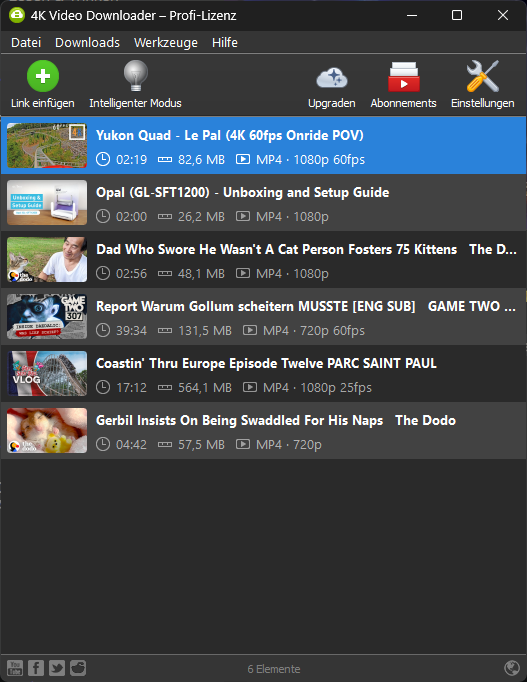Select Opal (GL-SFT1200) Unboxing title
This screenshot has height=682, width=527.
243,192
